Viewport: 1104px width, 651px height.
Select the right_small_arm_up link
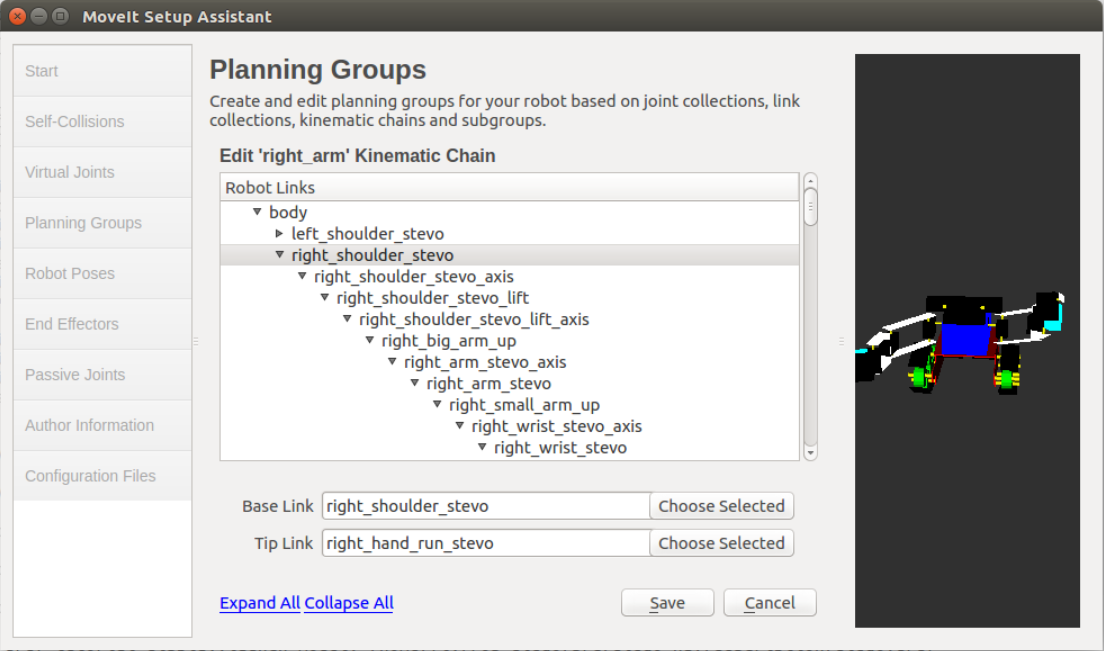pyautogui.click(x=524, y=405)
